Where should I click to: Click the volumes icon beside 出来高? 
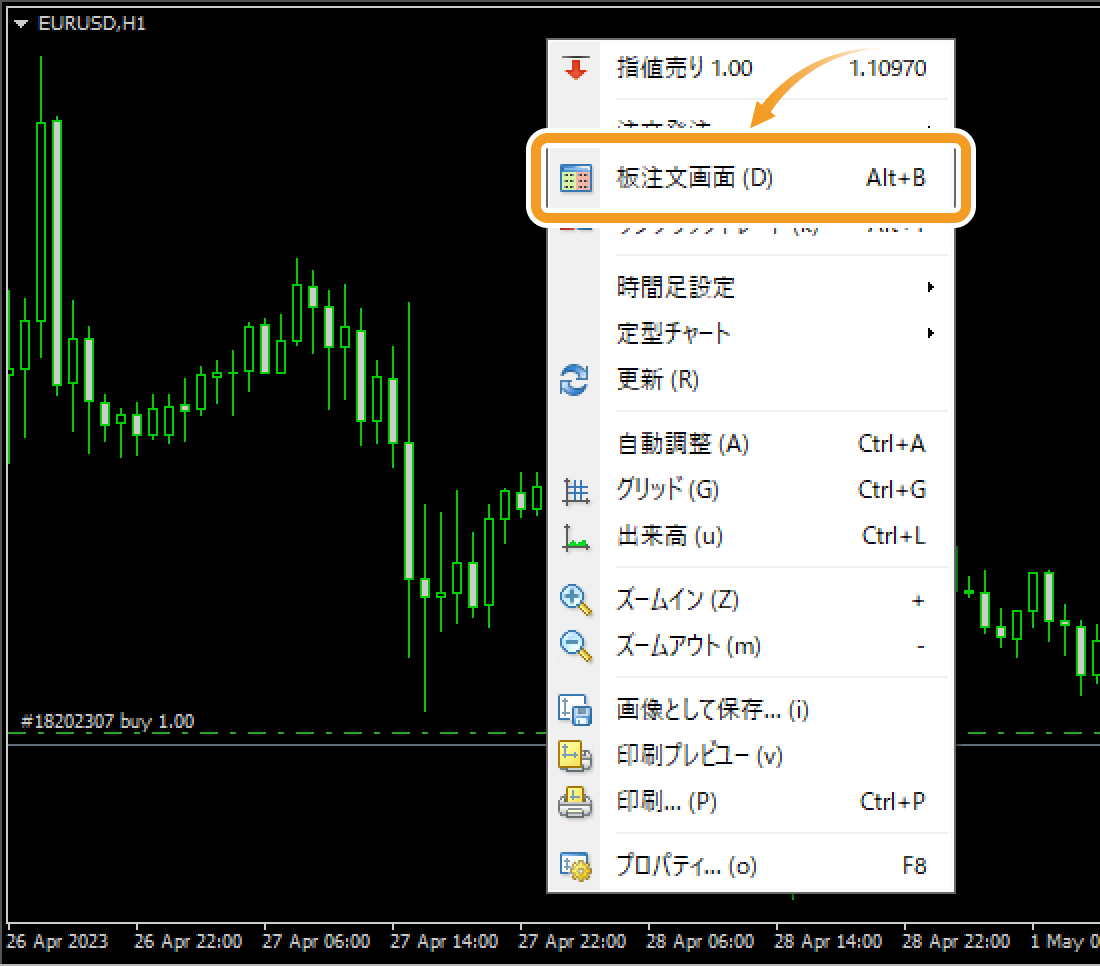pos(576,538)
